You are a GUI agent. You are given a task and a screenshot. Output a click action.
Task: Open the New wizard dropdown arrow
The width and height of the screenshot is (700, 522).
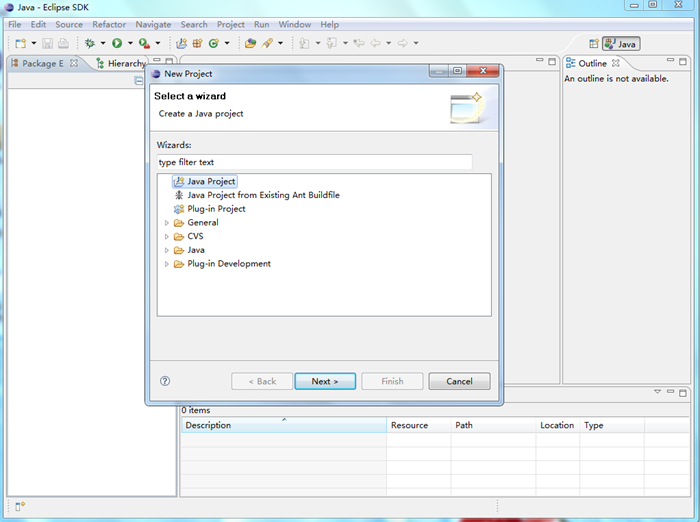[33, 43]
